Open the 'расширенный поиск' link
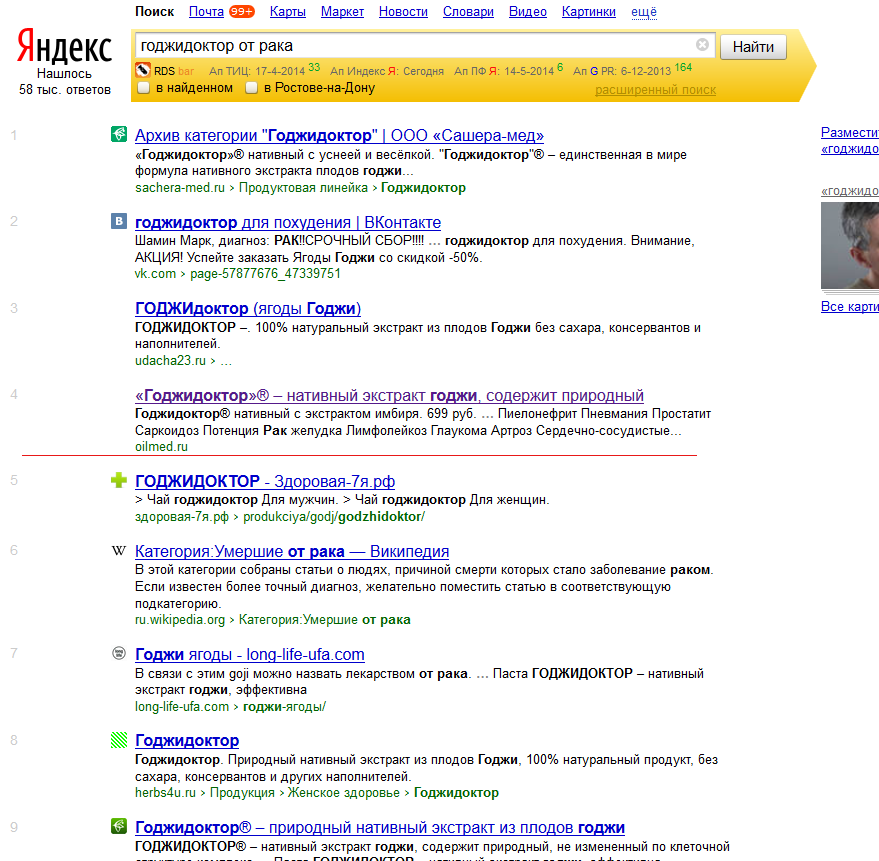Image resolution: width=879 pixels, height=861 pixels. [655, 90]
